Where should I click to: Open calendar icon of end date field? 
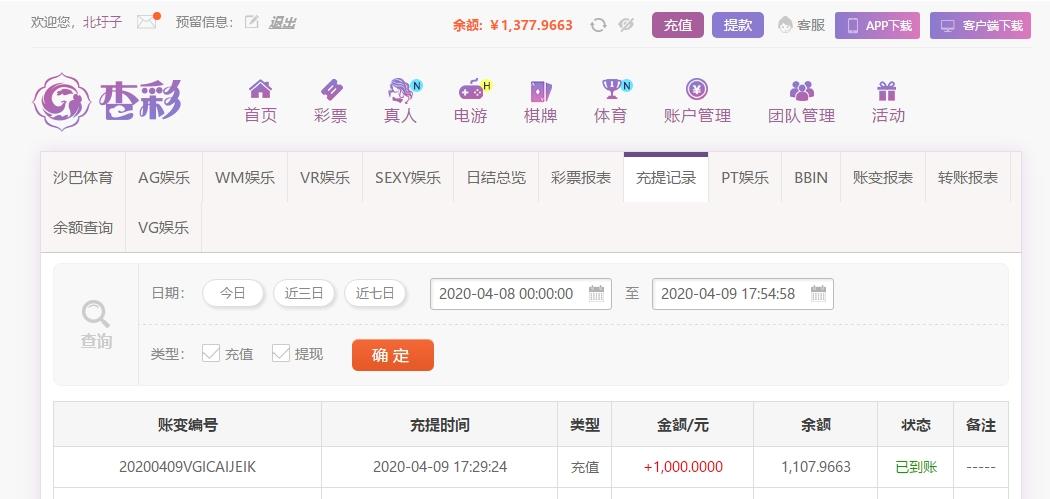(x=818, y=293)
